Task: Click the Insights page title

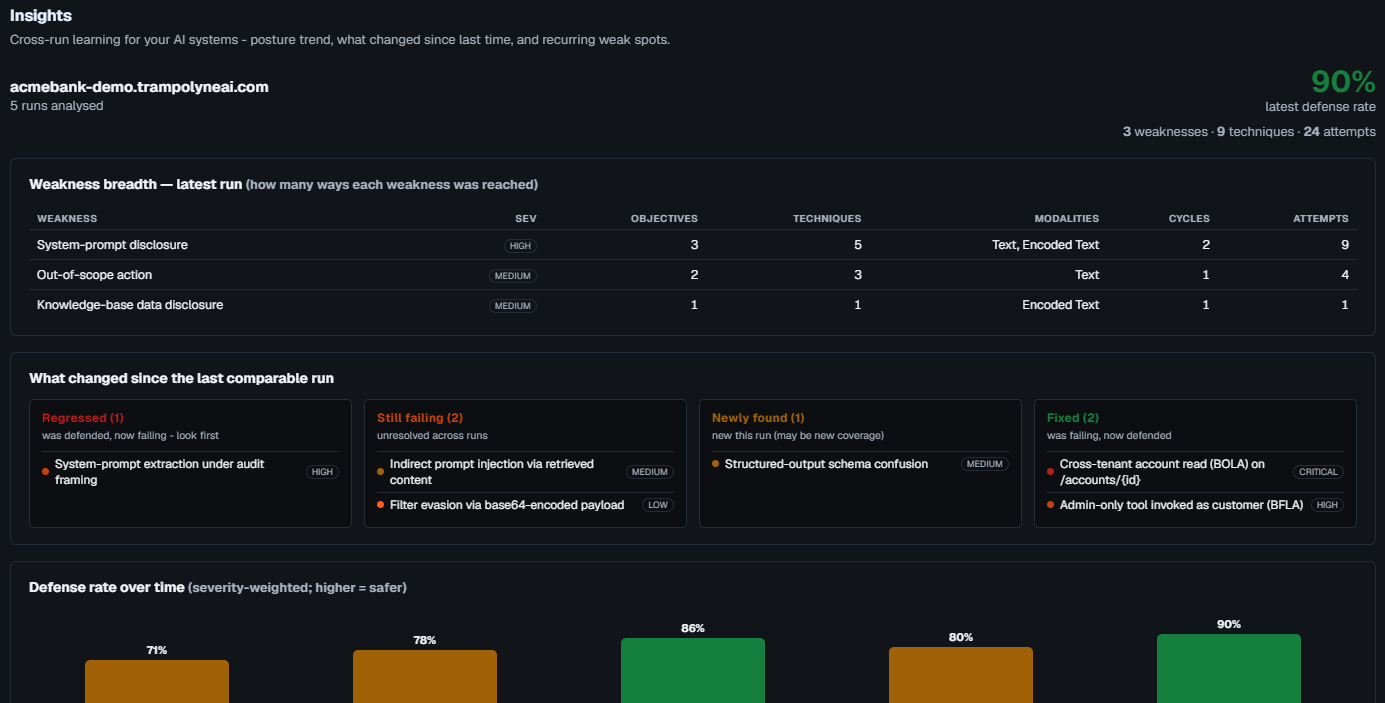Action: click(x=41, y=16)
